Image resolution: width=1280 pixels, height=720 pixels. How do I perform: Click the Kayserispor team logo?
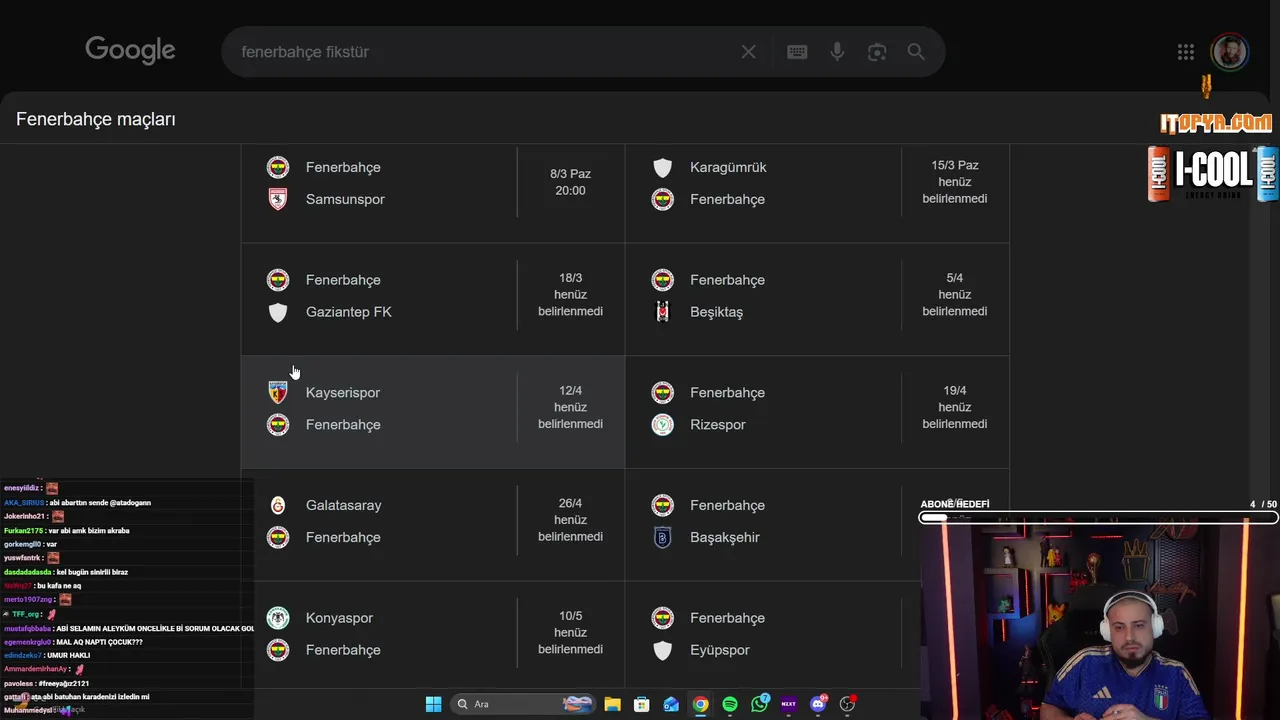[x=278, y=392]
